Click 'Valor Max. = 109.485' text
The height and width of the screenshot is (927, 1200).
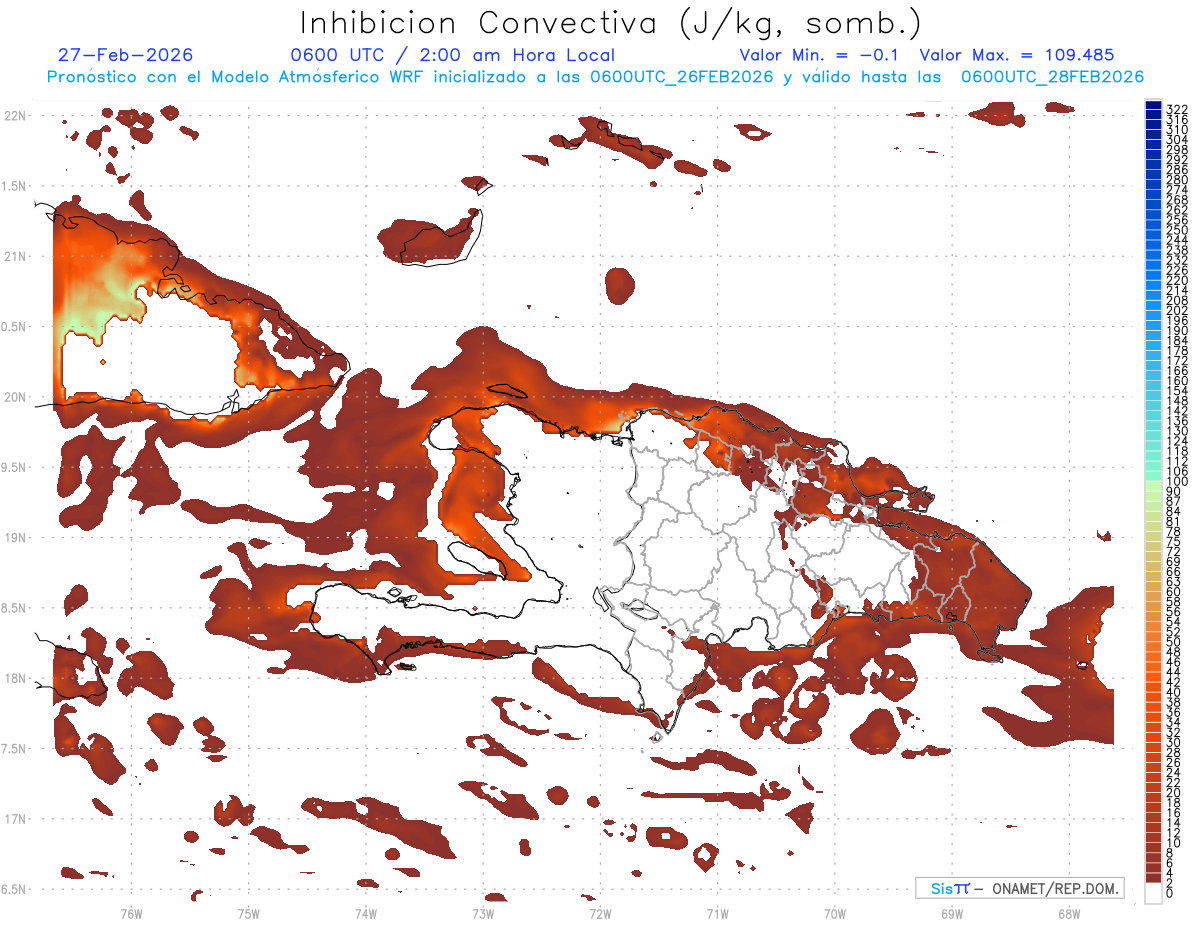coord(1016,55)
